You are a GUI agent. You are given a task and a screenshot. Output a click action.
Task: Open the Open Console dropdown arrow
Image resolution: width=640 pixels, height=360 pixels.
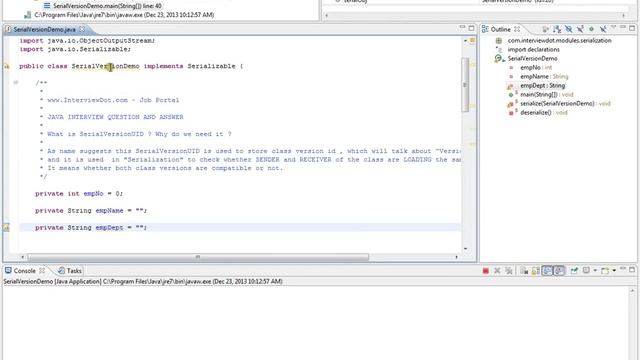(x=614, y=271)
